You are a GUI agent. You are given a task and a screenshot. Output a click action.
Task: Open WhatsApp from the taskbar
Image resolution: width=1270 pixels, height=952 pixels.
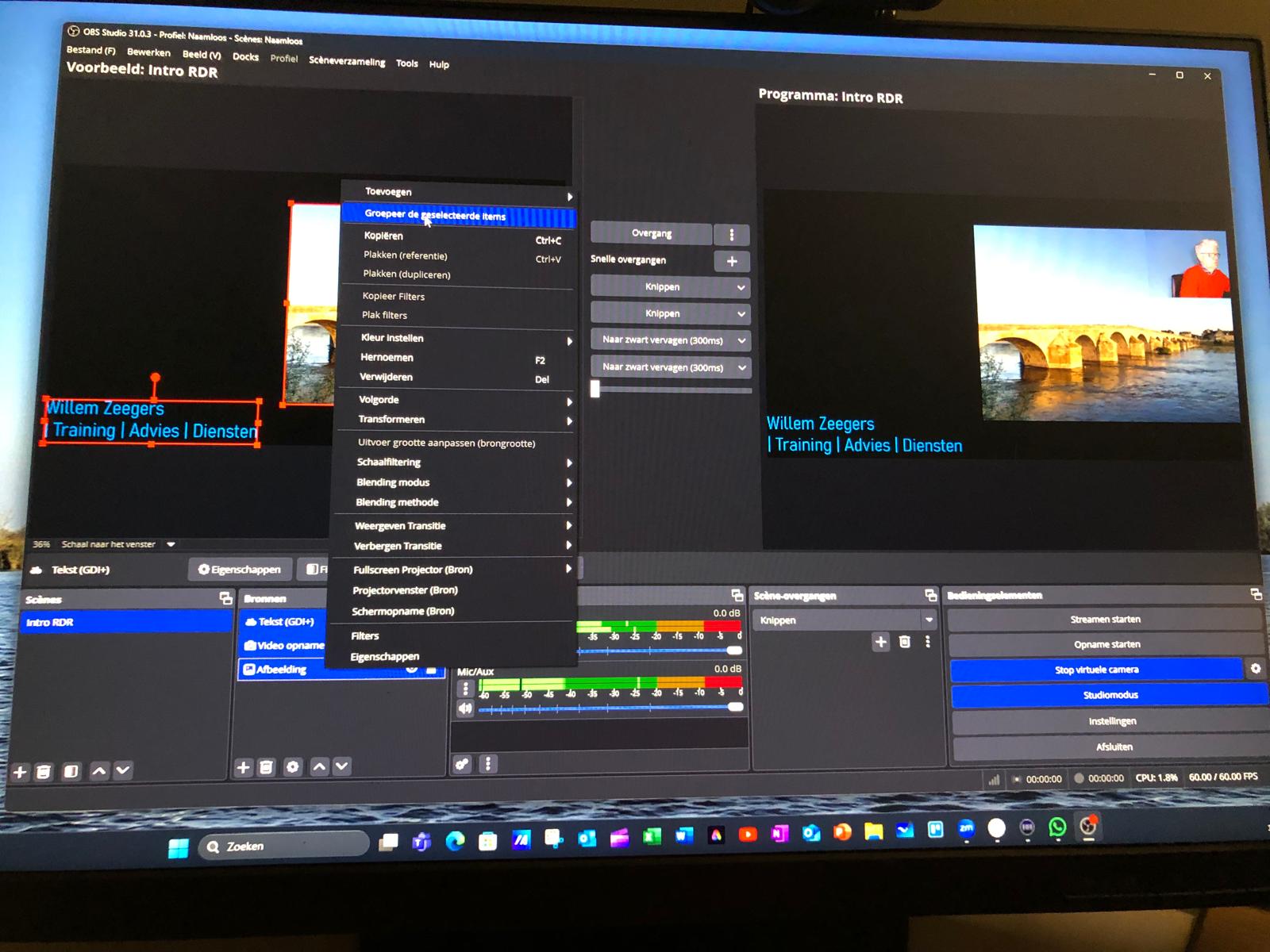pyautogui.click(x=1057, y=827)
